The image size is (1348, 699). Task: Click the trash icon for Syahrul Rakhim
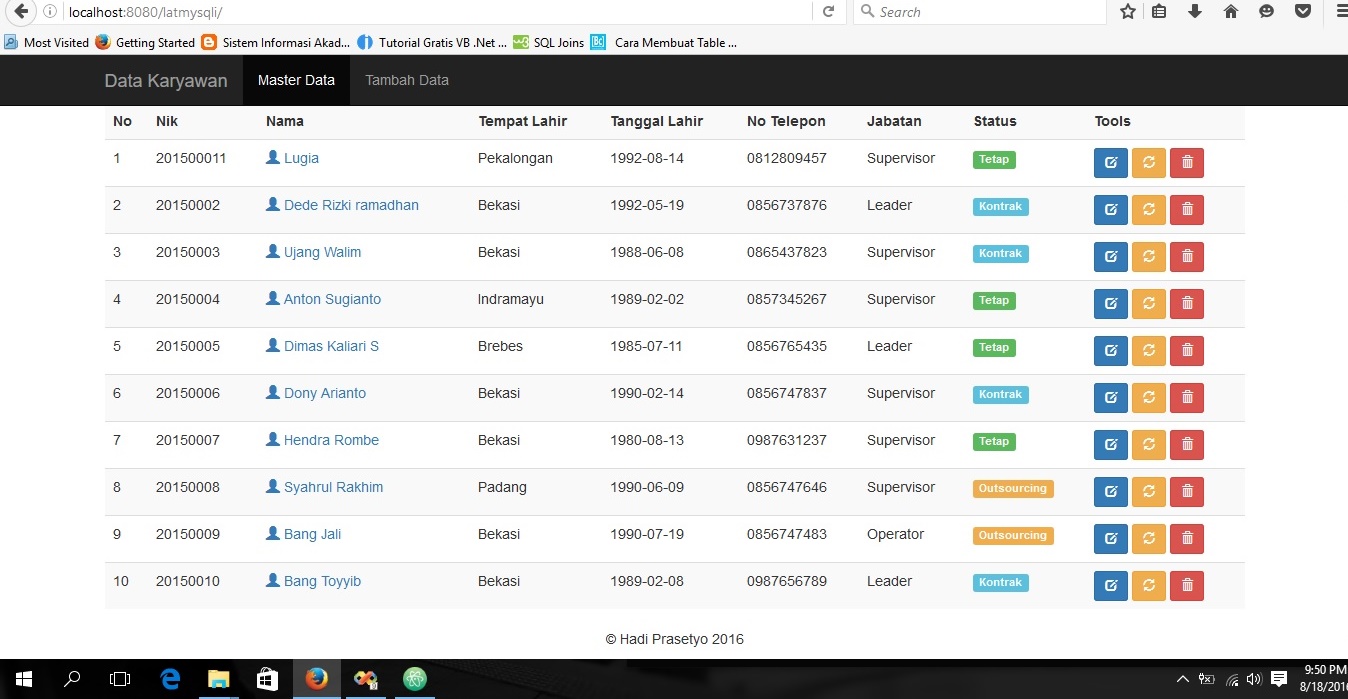click(1186, 491)
